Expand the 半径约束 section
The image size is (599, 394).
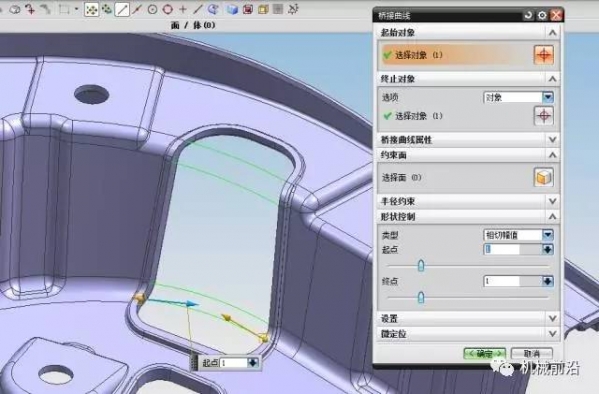(x=552, y=201)
